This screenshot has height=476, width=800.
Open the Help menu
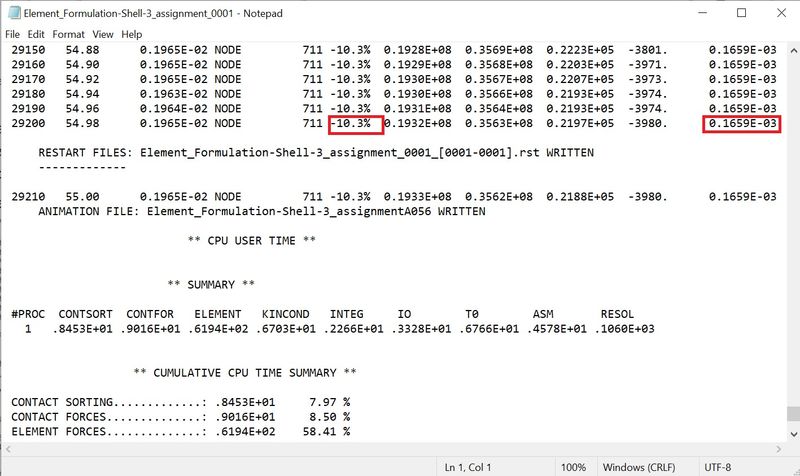[132, 34]
